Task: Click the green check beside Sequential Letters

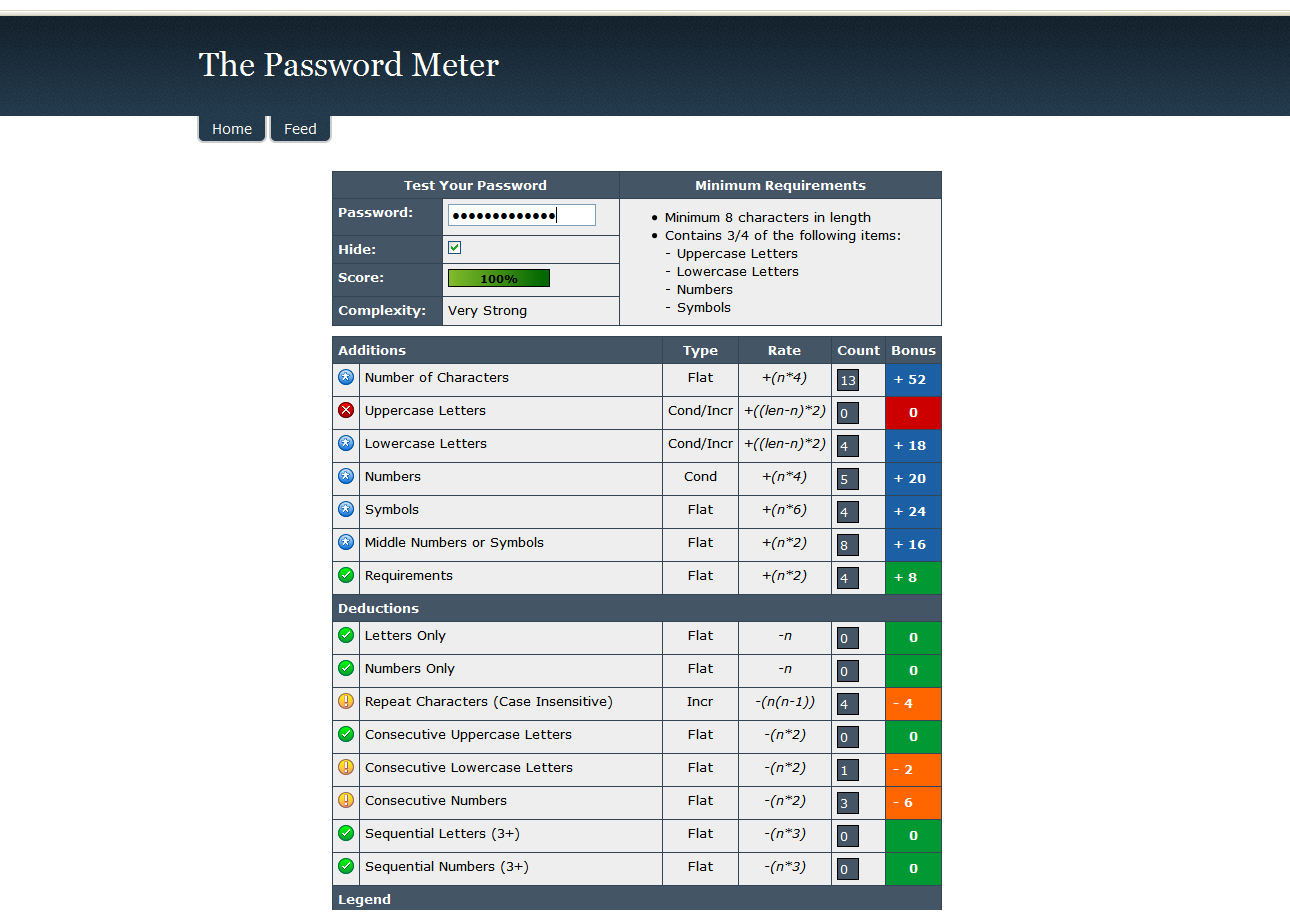Action: tap(346, 833)
